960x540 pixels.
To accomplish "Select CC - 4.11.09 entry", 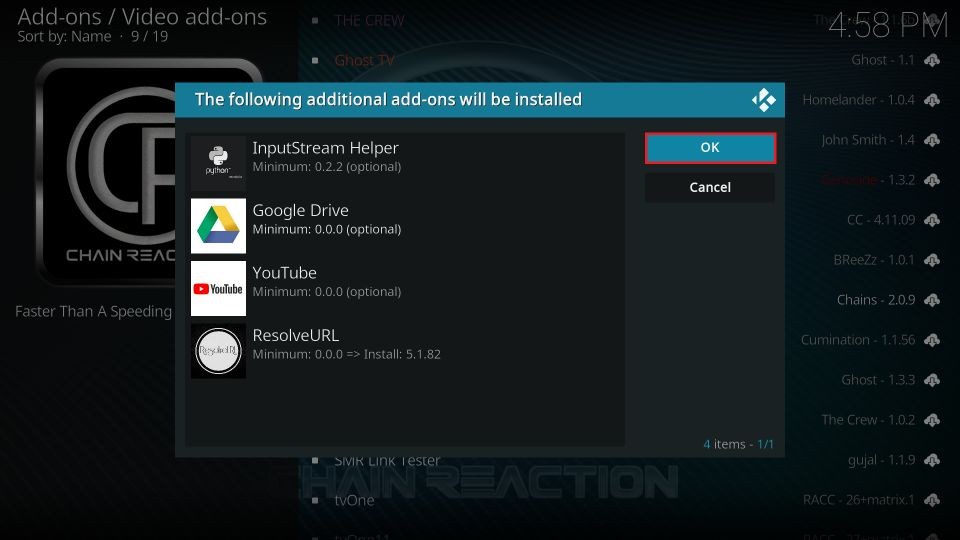I will coord(881,220).
